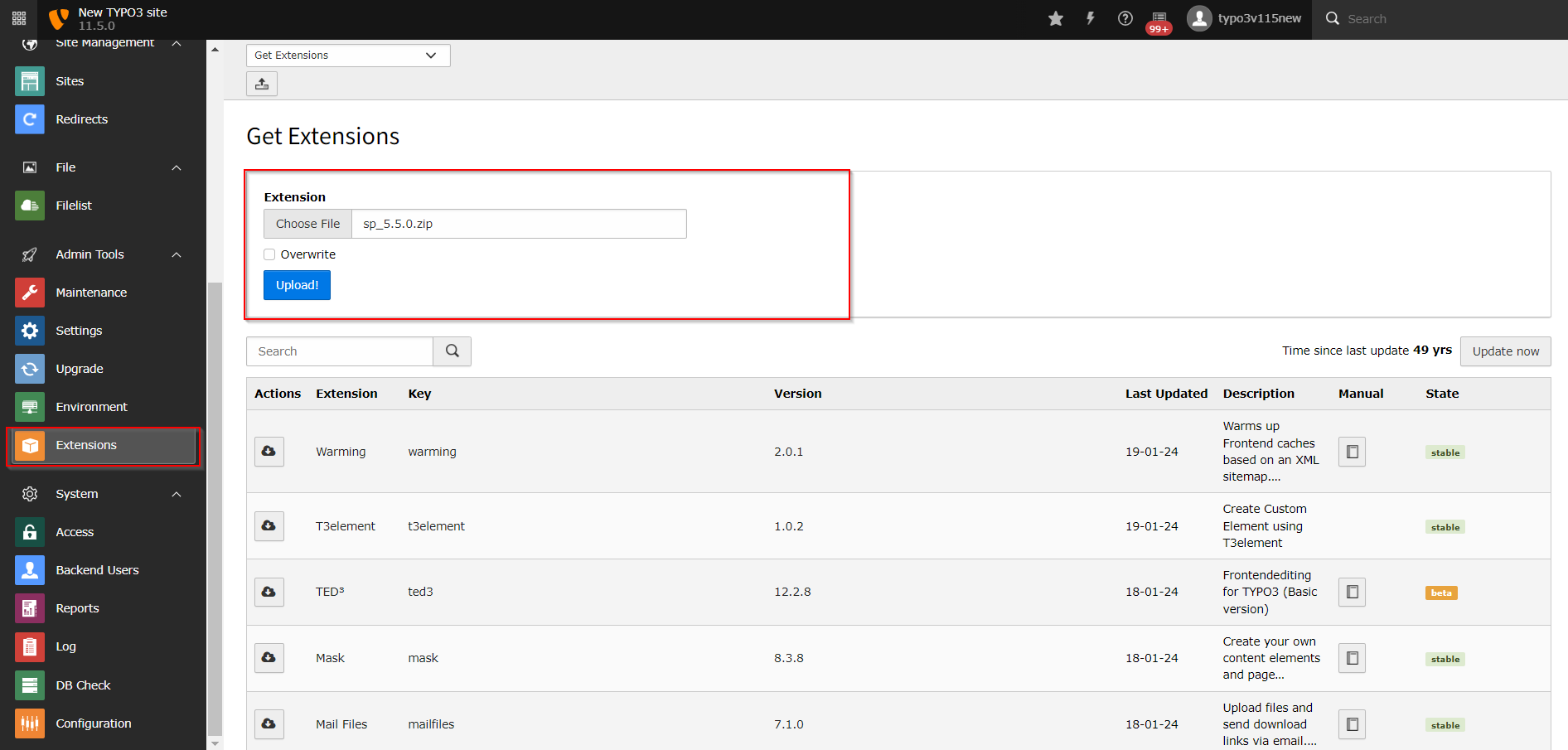1568x750 pixels.
Task: Import the Warming extension via download icon
Action: [269, 452]
